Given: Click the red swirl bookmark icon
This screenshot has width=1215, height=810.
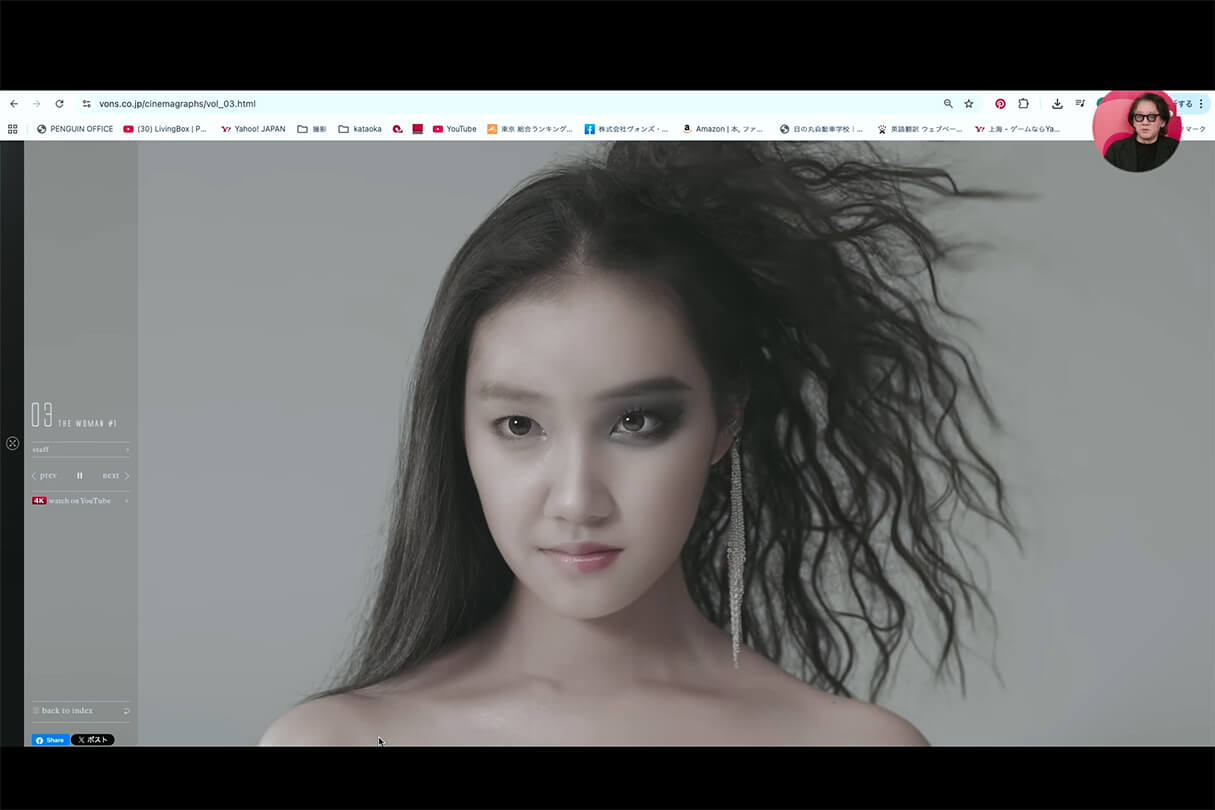Looking at the screenshot, I should 398,129.
